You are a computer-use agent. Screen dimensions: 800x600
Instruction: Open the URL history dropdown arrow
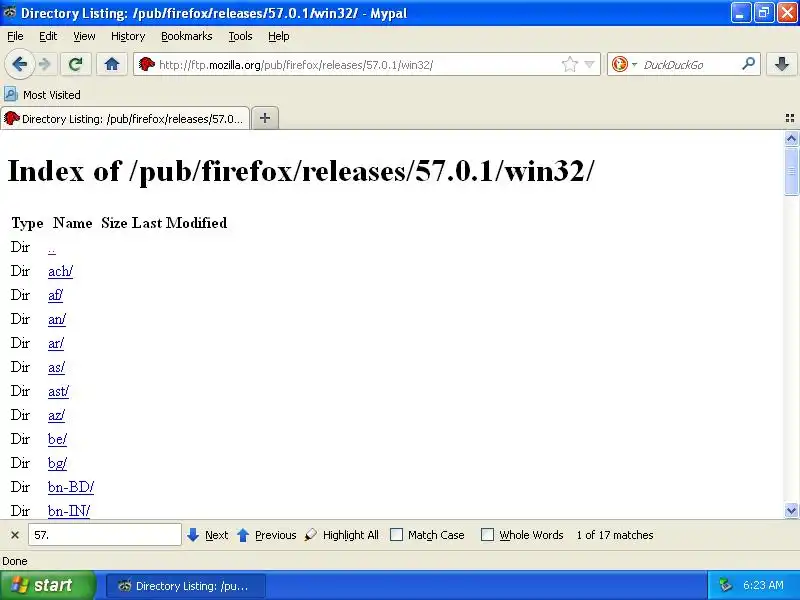pyautogui.click(x=589, y=64)
